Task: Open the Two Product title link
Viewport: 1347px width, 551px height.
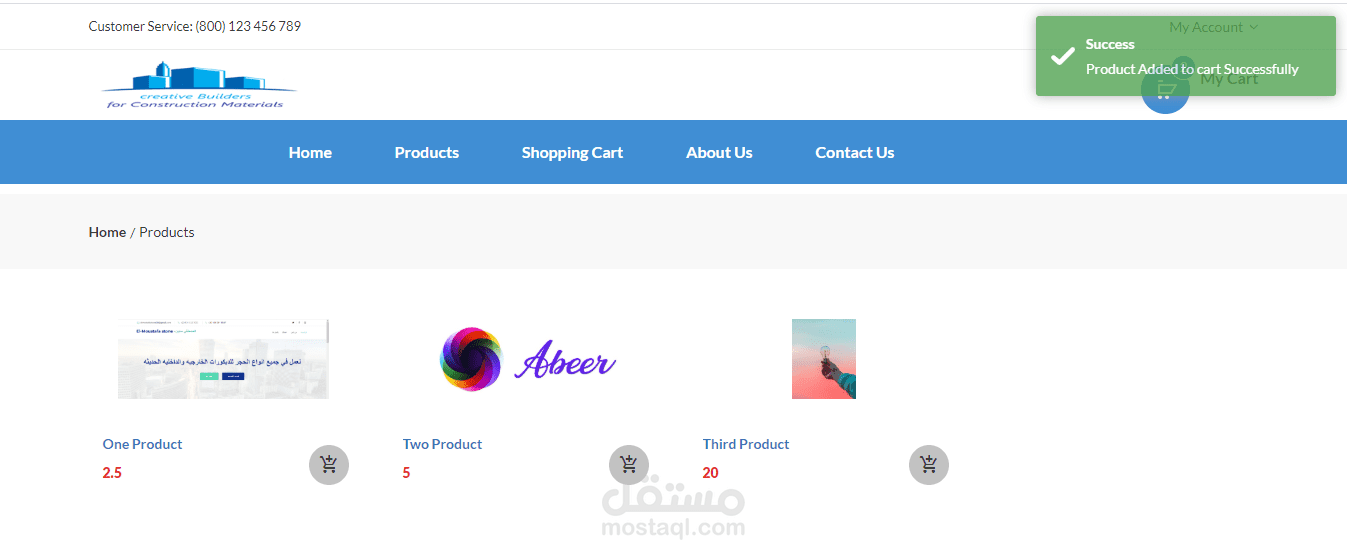Action: pos(442,444)
